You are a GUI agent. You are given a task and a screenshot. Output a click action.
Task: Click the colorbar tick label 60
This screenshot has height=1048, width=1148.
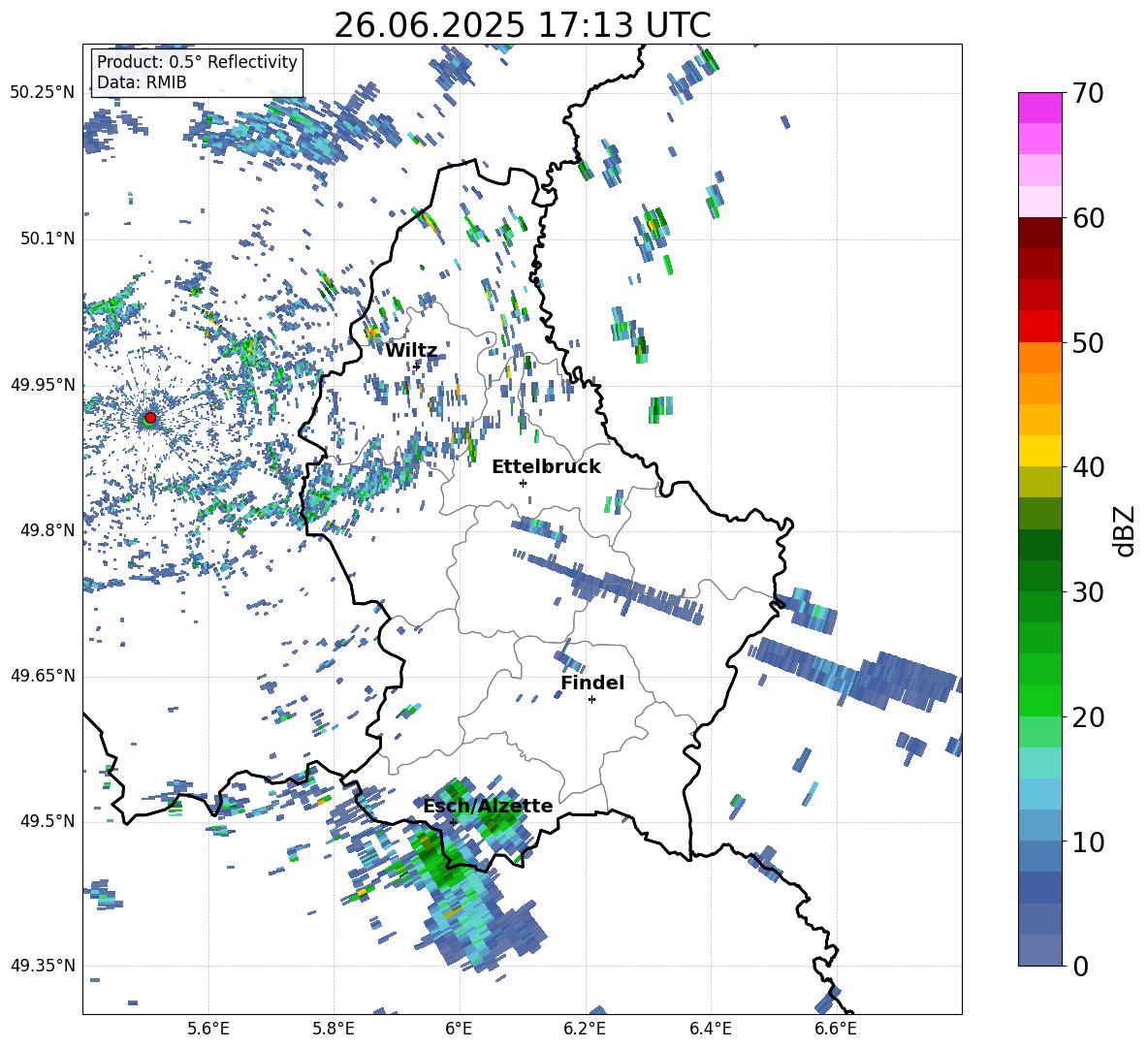coord(1088,218)
